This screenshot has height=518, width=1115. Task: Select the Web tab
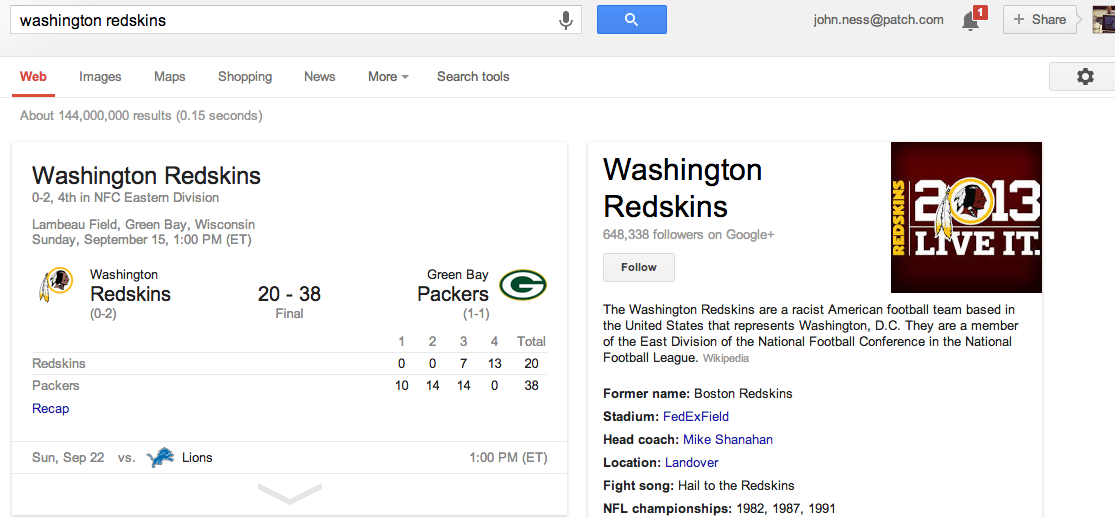pyautogui.click(x=33, y=77)
